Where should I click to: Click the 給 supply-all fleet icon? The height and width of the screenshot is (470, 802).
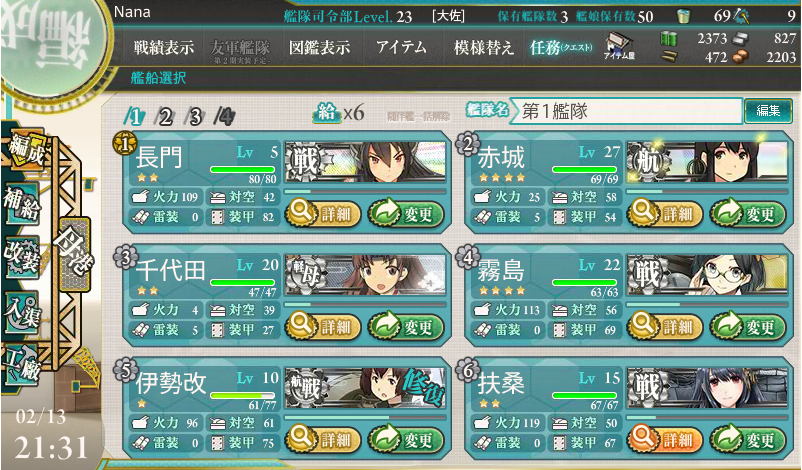(327, 111)
